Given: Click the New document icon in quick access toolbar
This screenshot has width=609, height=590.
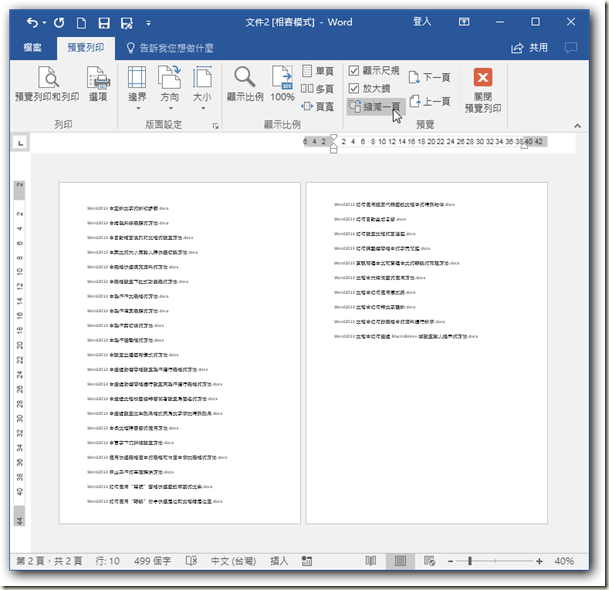Looking at the screenshot, I should pos(81,23).
